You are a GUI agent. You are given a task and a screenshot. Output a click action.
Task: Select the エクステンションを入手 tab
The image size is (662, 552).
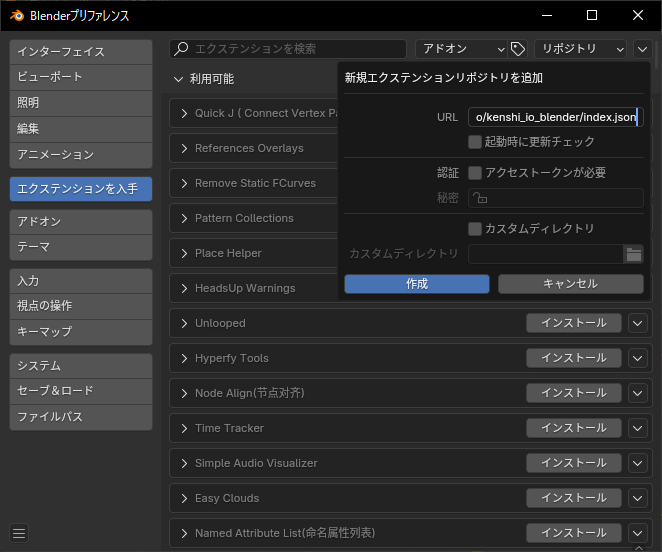tap(81, 189)
